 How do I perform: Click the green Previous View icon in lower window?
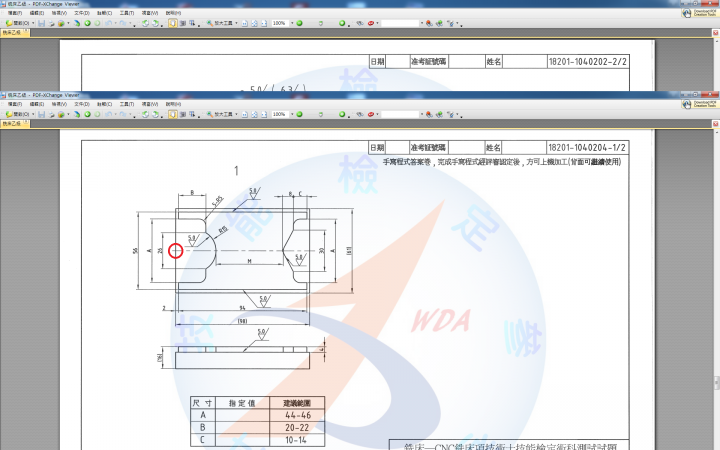87,114
